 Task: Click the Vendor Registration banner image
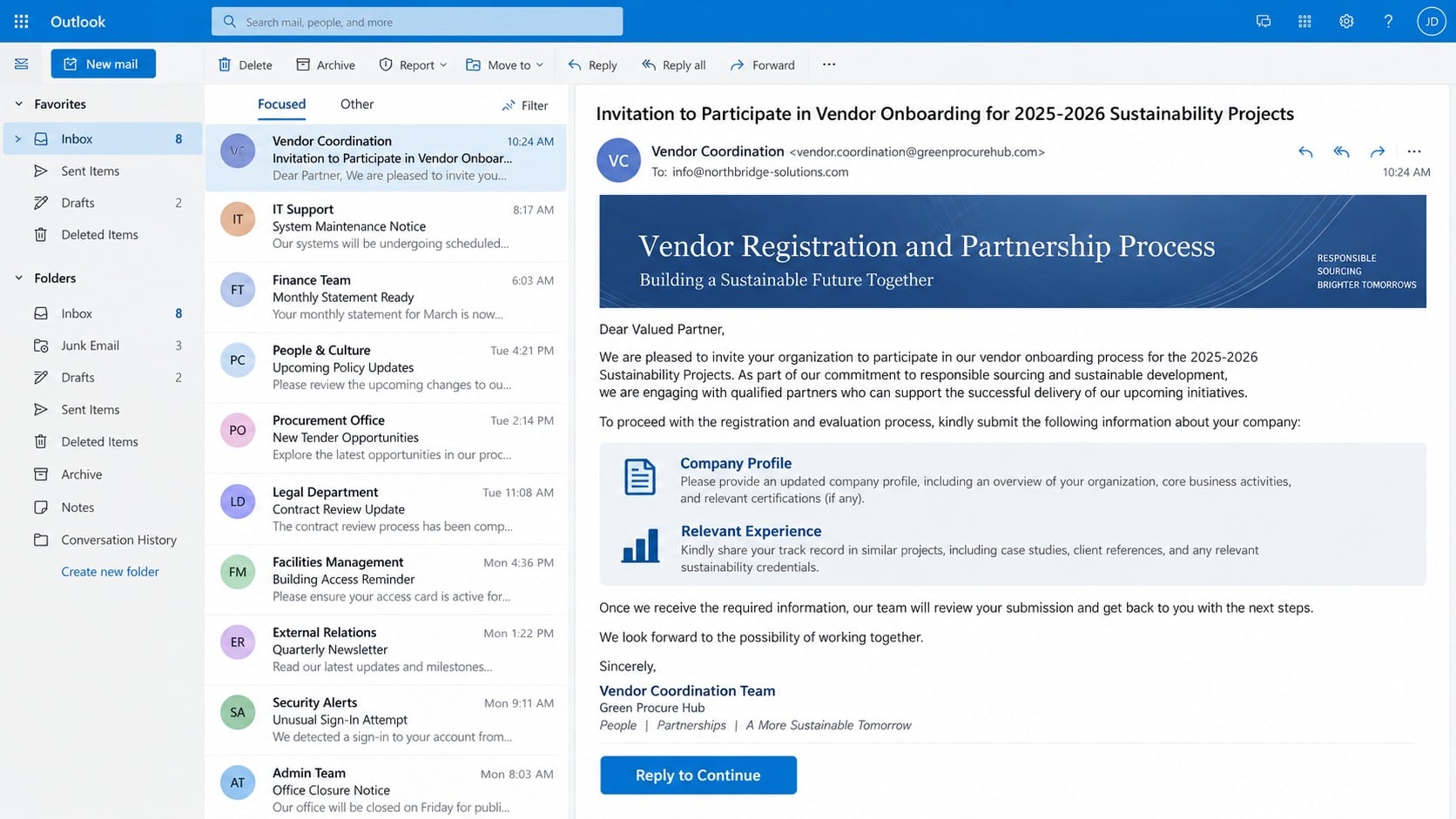(x=1013, y=252)
